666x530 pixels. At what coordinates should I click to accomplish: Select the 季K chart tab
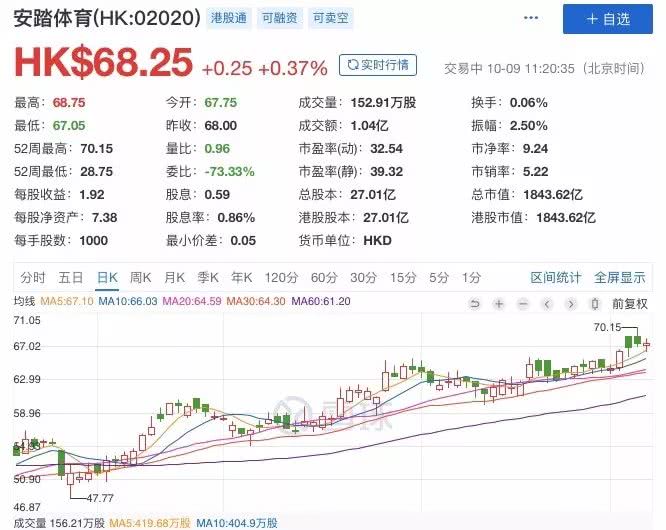[x=208, y=278]
